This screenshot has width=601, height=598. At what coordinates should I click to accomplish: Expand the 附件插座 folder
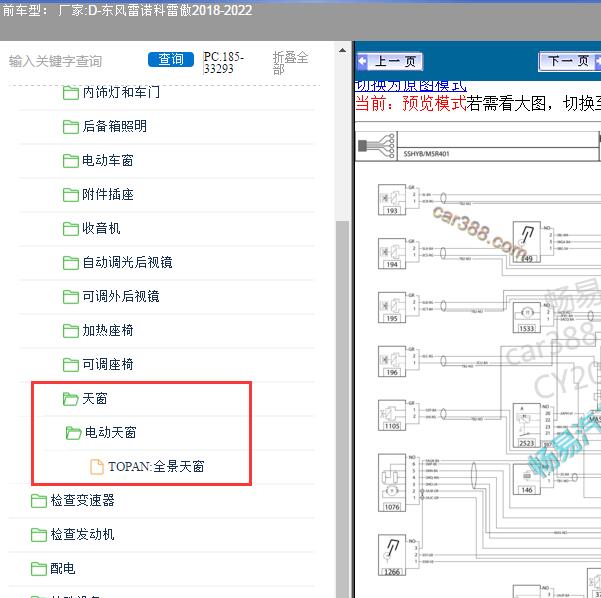click(x=107, y=195)
